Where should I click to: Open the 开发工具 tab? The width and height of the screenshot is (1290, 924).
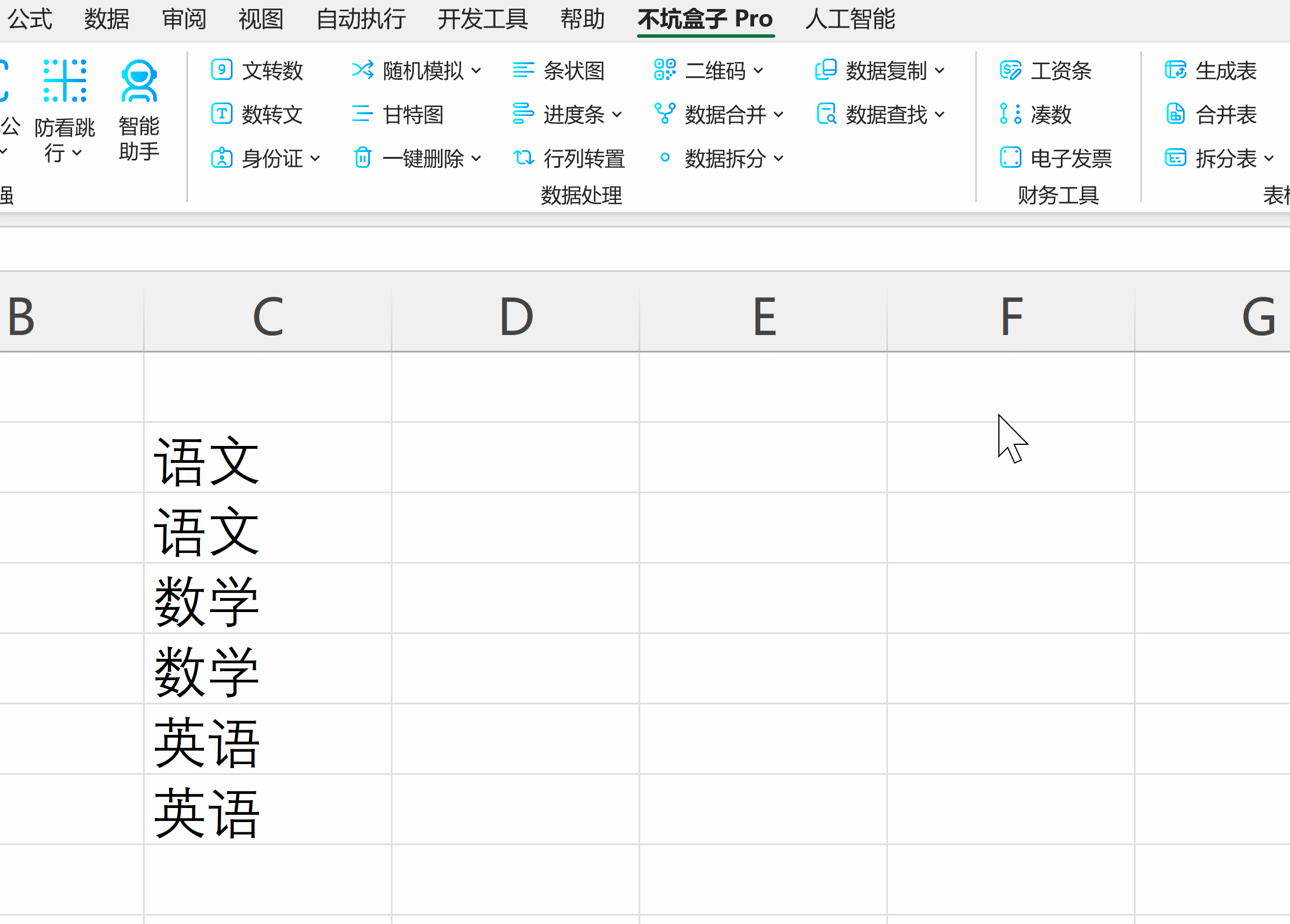484,19
